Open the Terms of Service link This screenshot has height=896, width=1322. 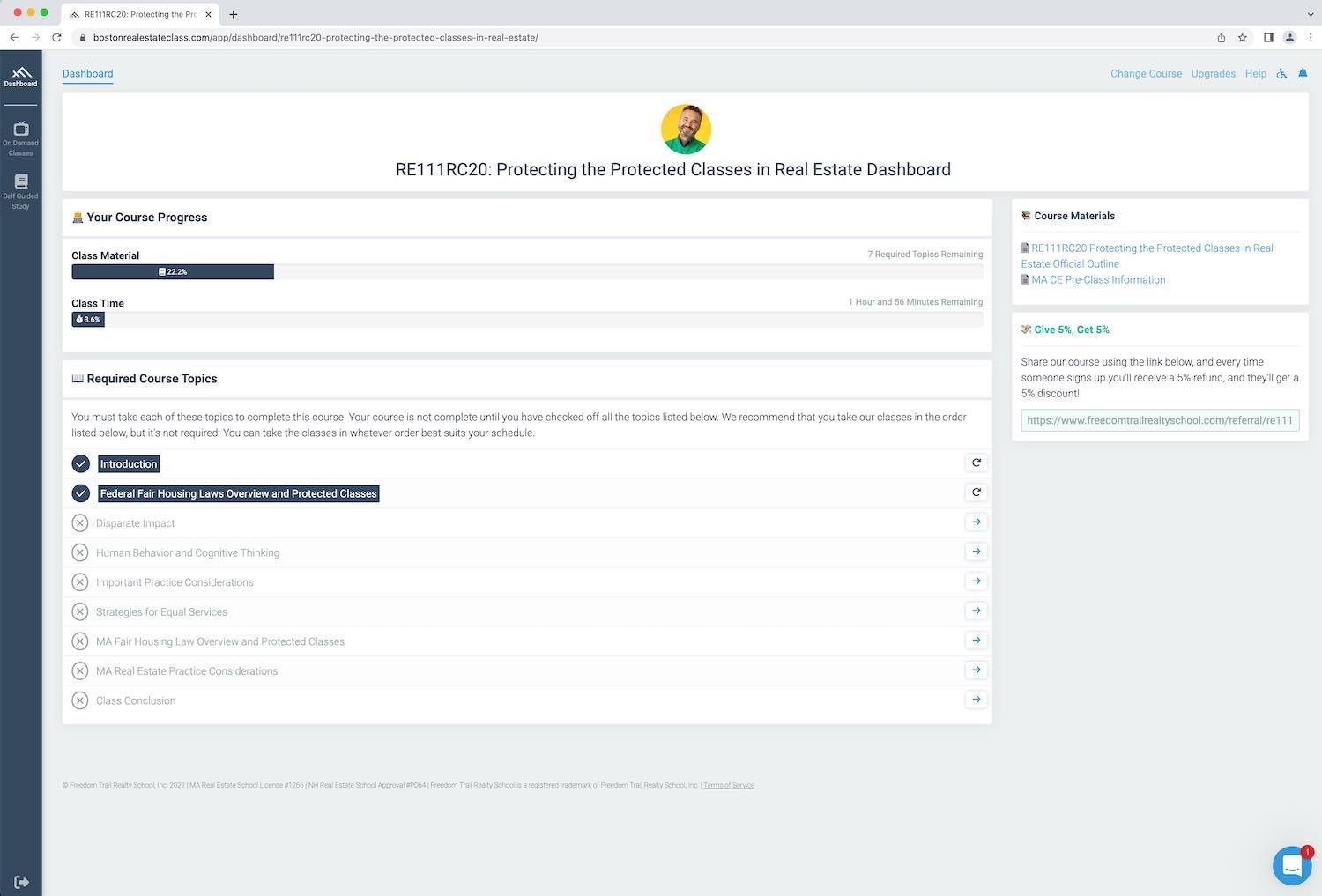[728, 785]
